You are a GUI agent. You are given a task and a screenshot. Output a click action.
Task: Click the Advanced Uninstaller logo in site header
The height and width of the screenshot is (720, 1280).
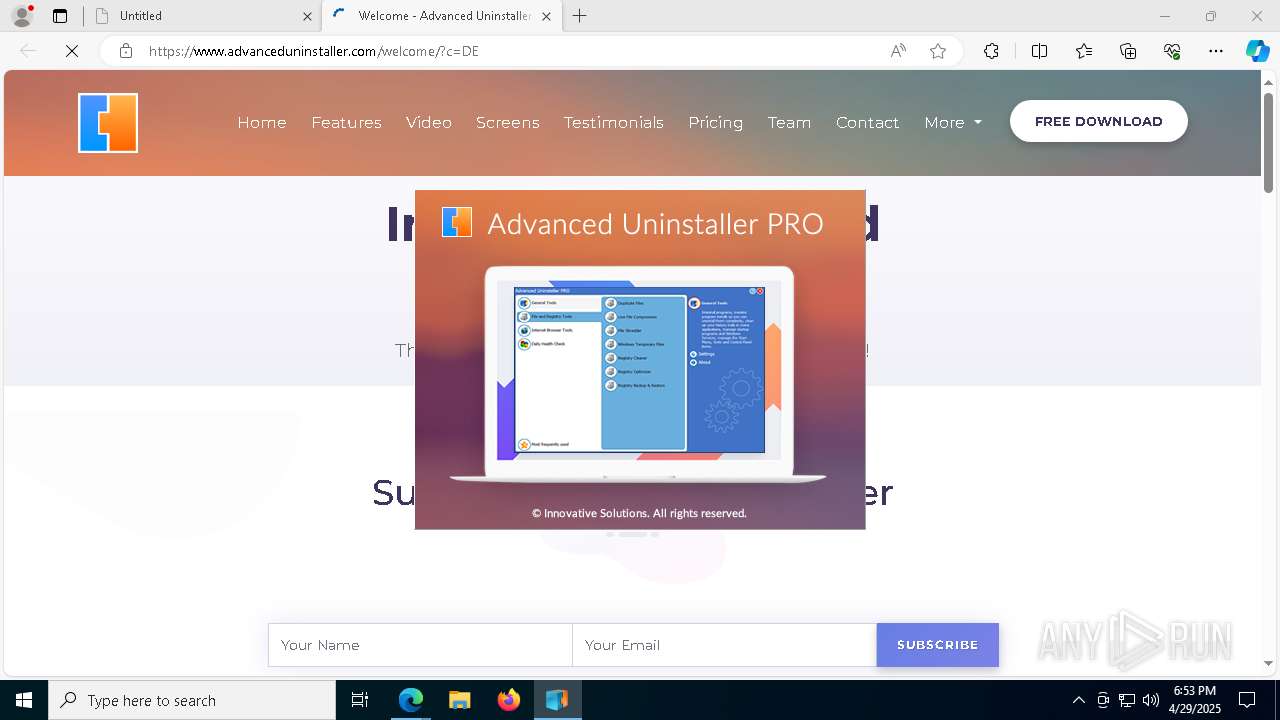[x=108, y=122]
